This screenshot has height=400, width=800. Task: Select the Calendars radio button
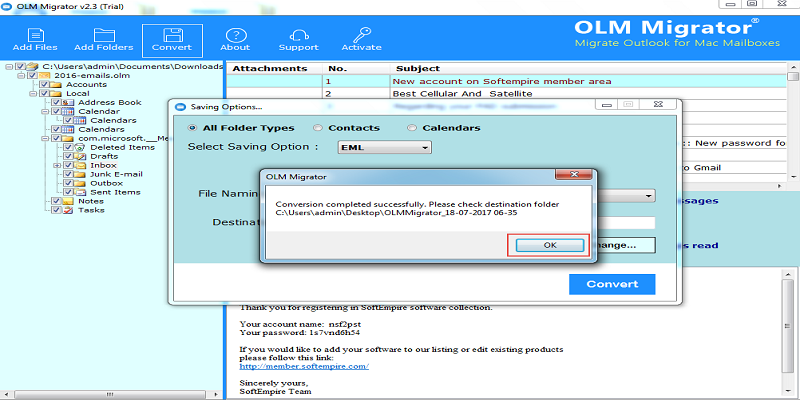pyautogui.click(x=412, y=128)
